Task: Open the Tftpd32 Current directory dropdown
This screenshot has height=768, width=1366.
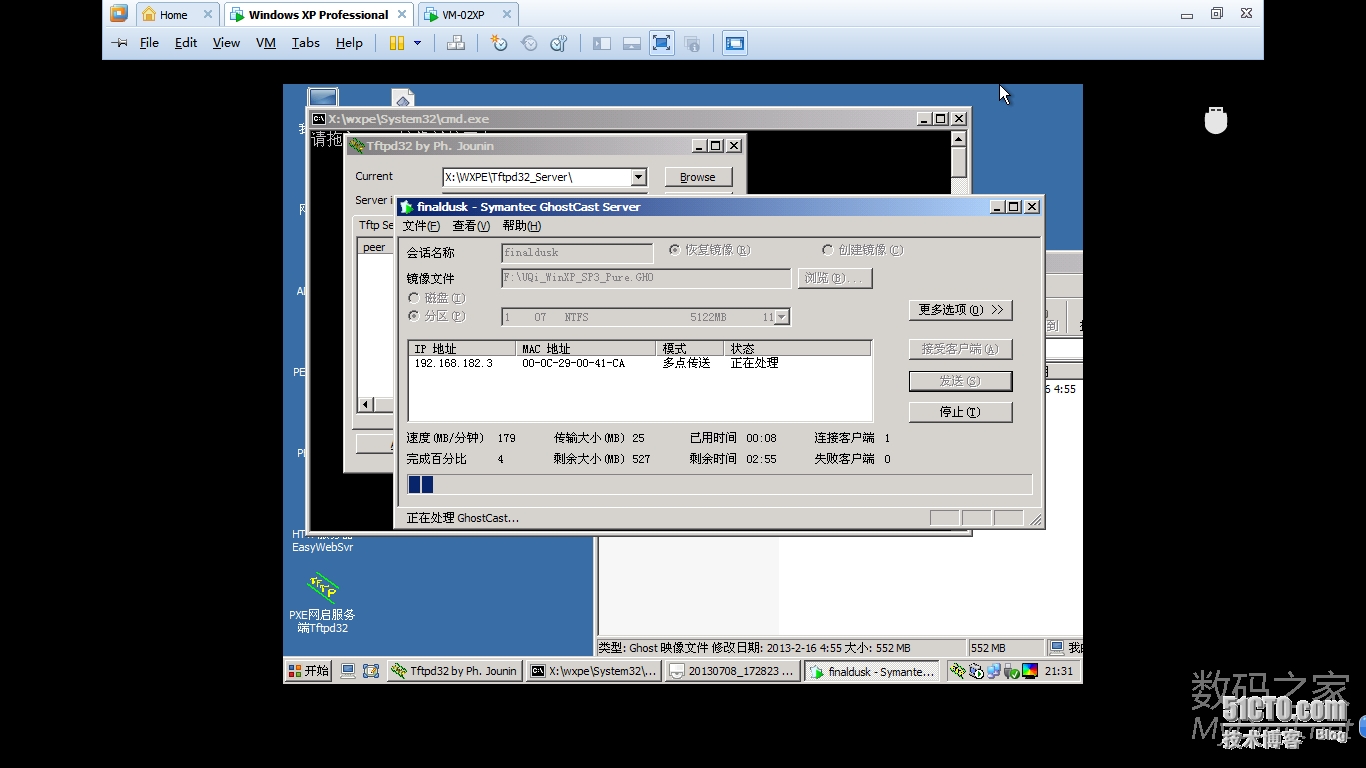Action: [x=639, y=177]
